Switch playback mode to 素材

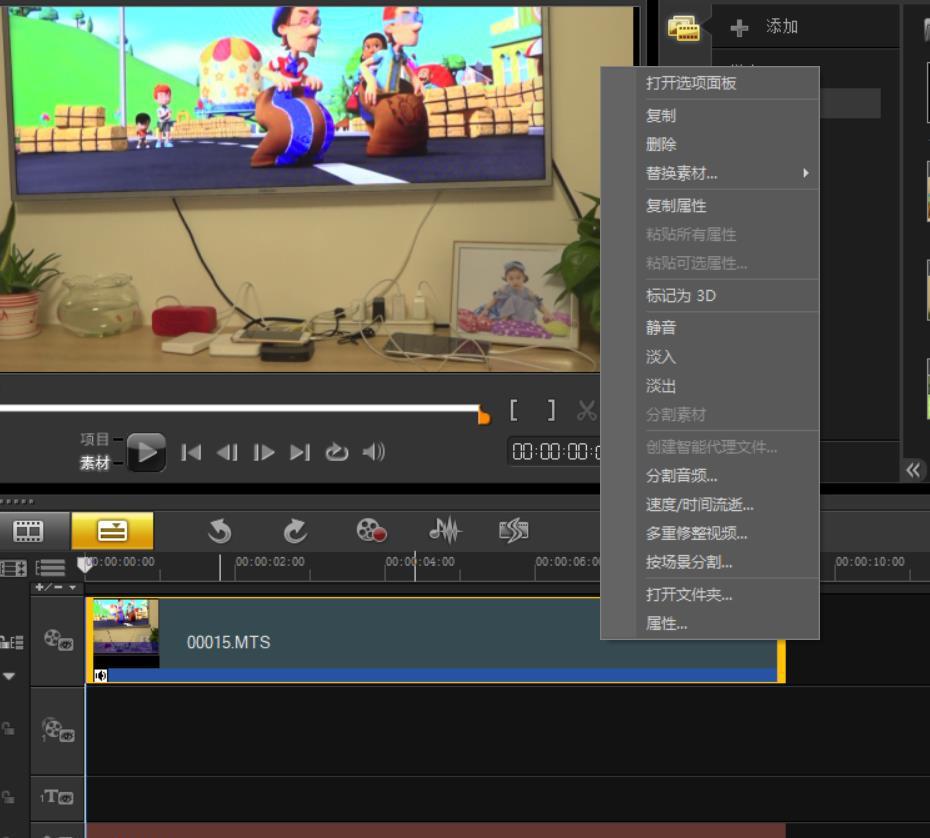[x=95, y=463]
